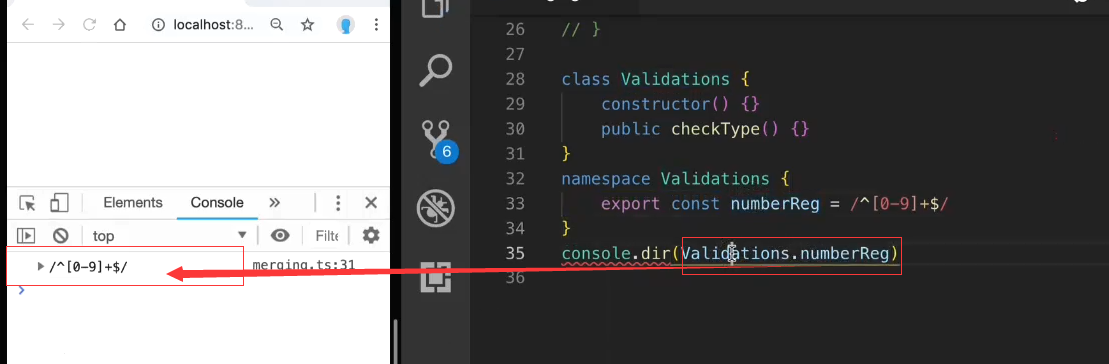Image resolution: width=1109 pixels, height=364 pixels.
Task: Open DevTools customize menu
Action: [x=338, y=203]
